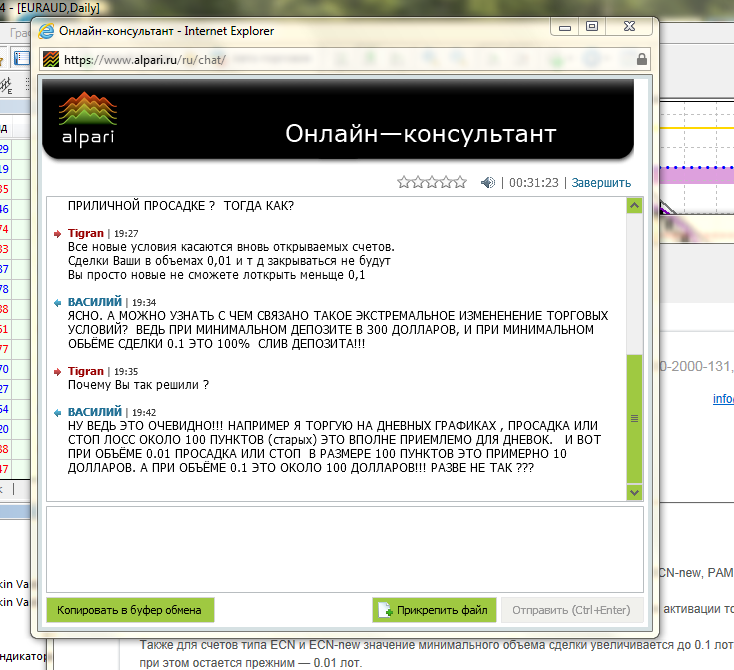Click Tigran name at 19:35 message
The image size is (734, 670).
pos(86,371)
